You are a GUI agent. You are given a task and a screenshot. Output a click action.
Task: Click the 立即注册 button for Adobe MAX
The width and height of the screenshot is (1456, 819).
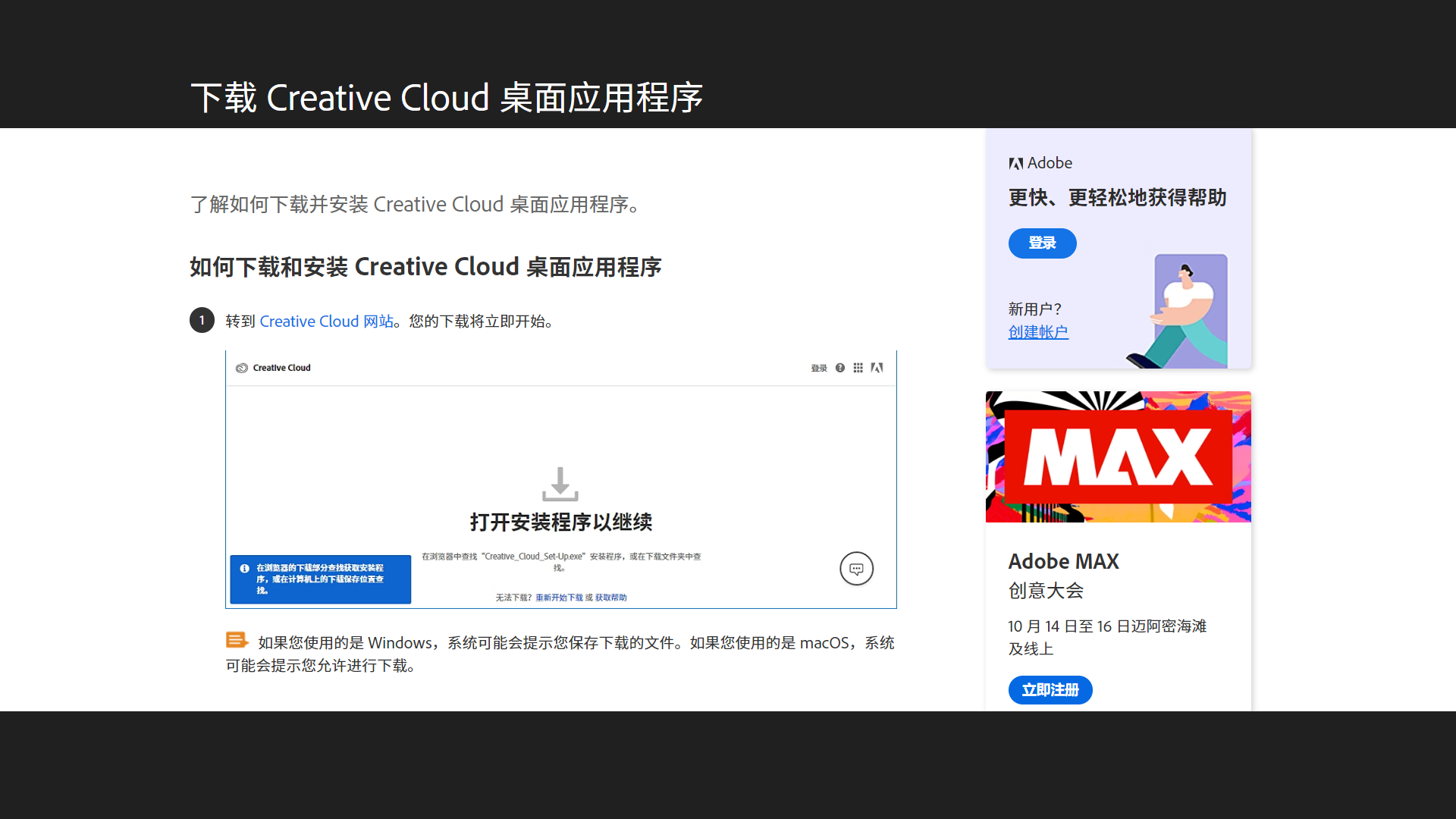click(x=1050, y=690)
